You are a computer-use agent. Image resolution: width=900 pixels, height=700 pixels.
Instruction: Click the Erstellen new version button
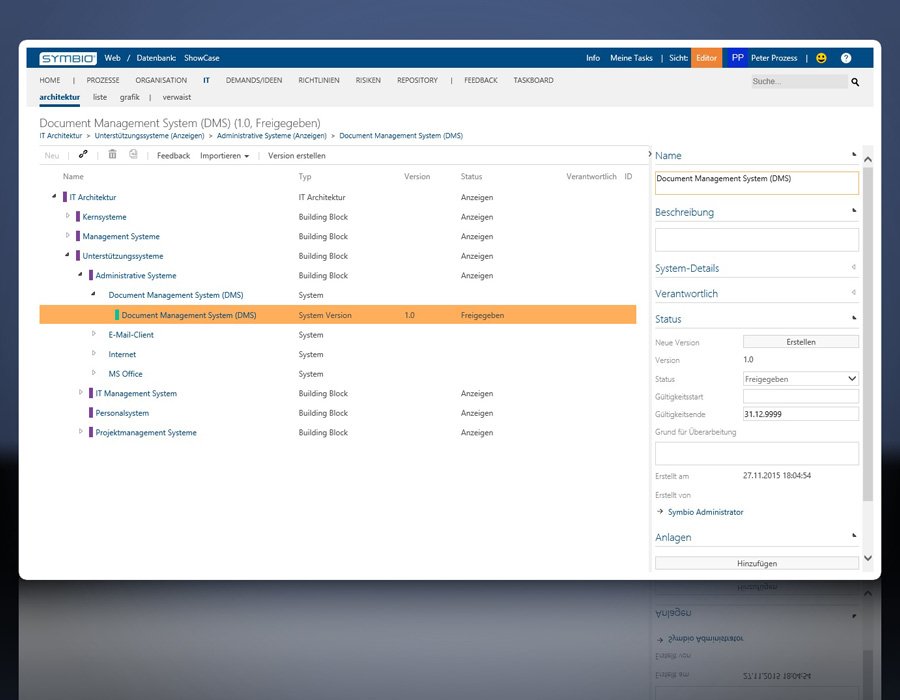click(x=801, y=341)
